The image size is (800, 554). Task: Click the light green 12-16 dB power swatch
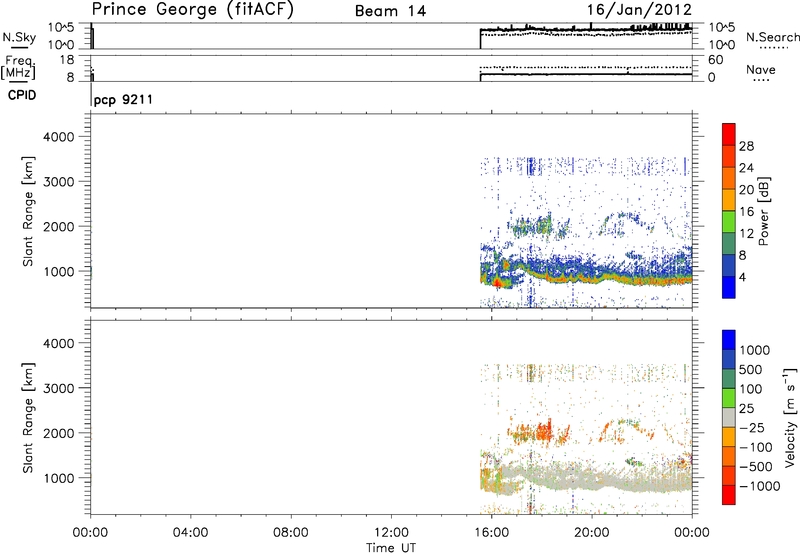(x=729, y=222)
